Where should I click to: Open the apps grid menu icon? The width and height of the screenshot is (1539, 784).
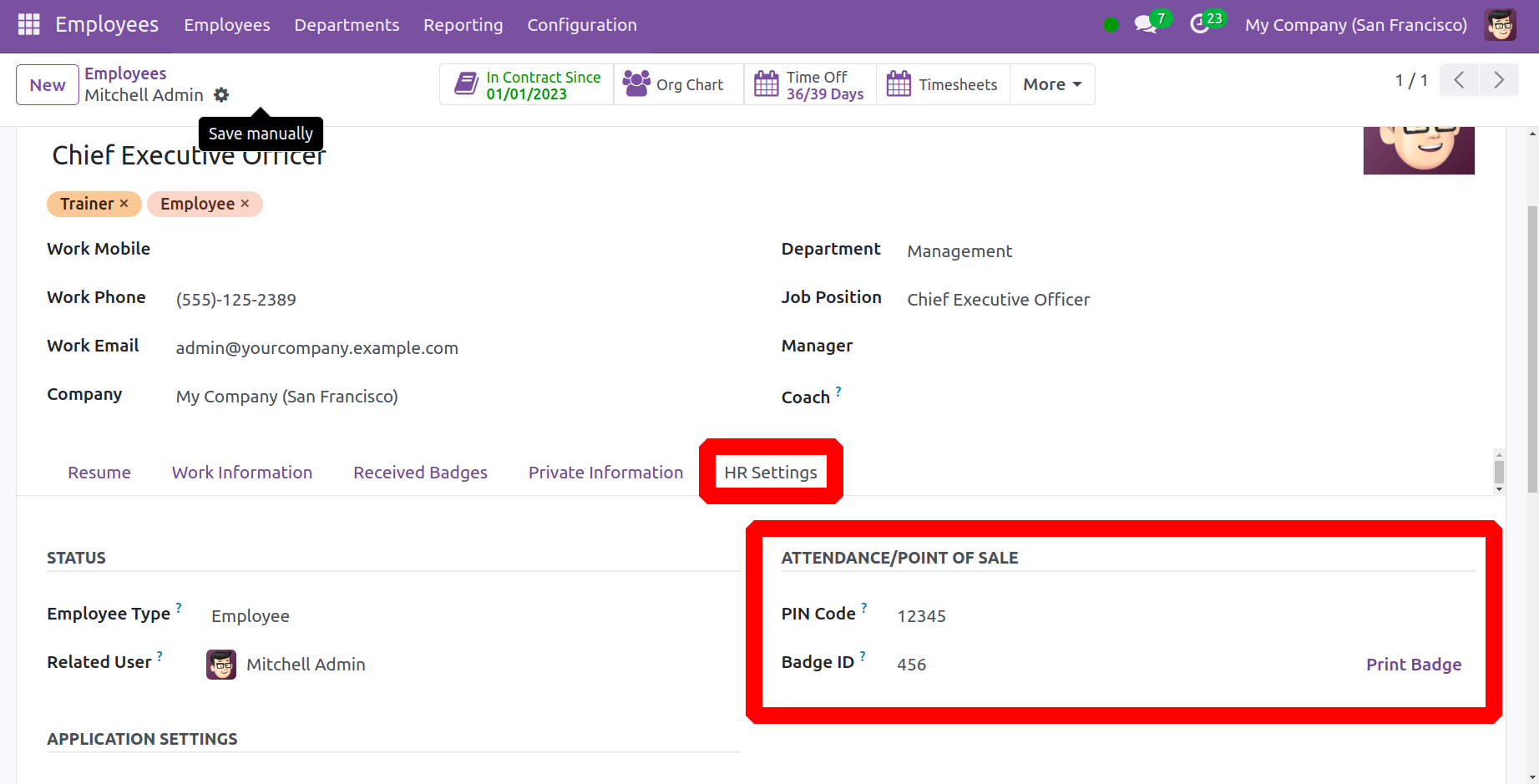pyautogui.click(x=28, y=25)
